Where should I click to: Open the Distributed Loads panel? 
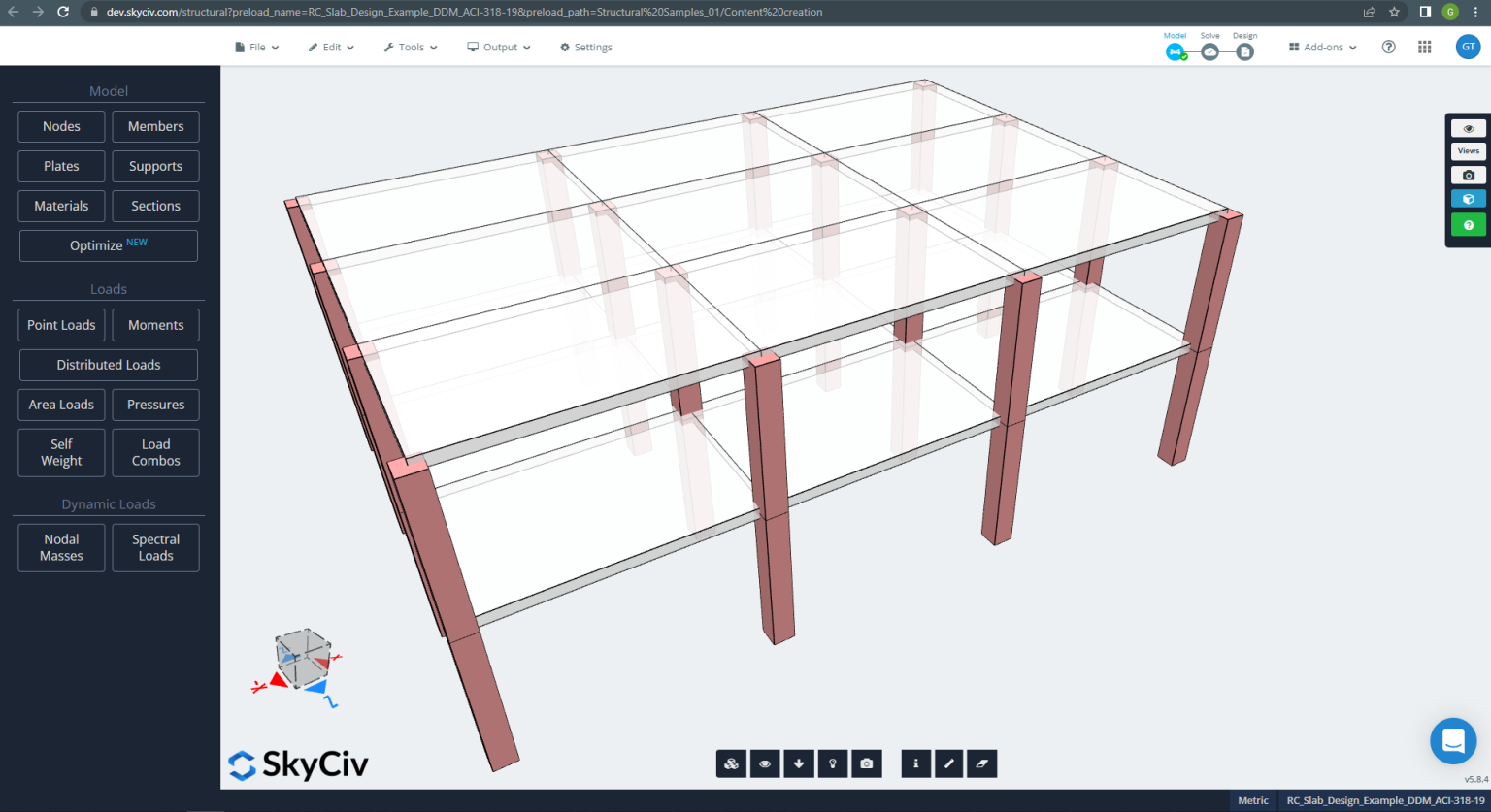coord(108,365)
